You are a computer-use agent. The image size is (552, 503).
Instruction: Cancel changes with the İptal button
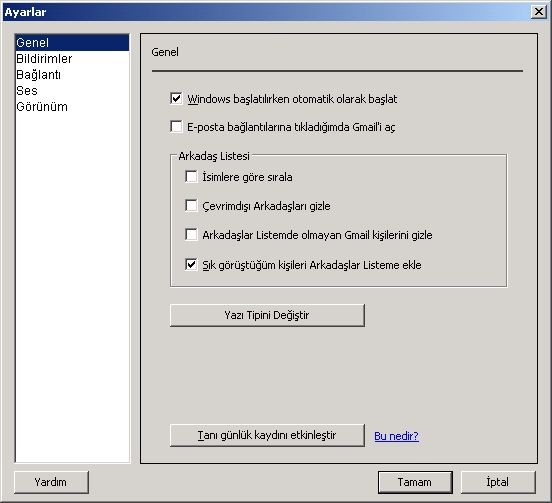pos(498,482)
